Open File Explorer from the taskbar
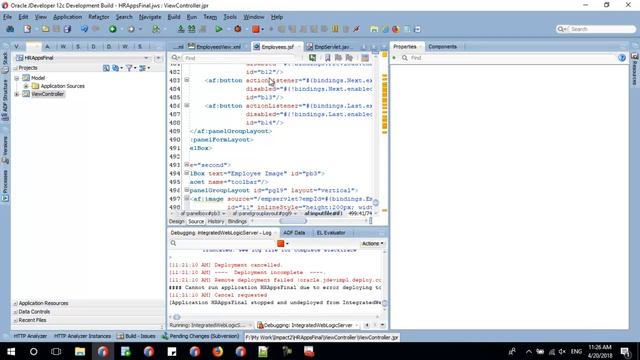Image resolution: width=640 pixels, height=360 pixels. pos(80,351)
